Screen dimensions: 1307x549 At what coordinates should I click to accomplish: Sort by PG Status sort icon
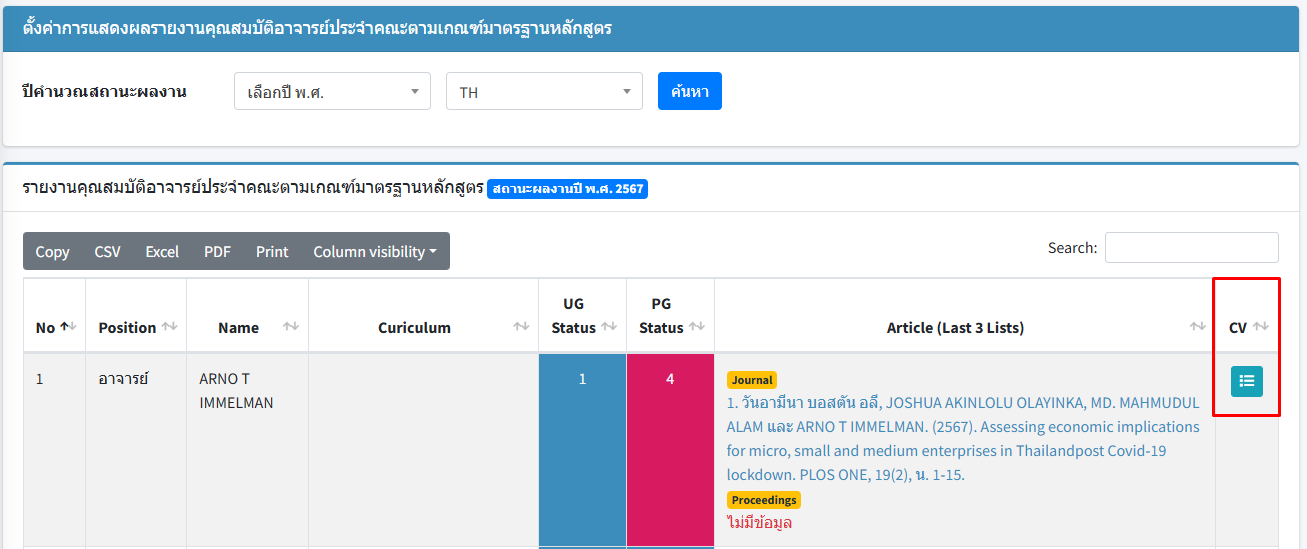pos(697,327)
